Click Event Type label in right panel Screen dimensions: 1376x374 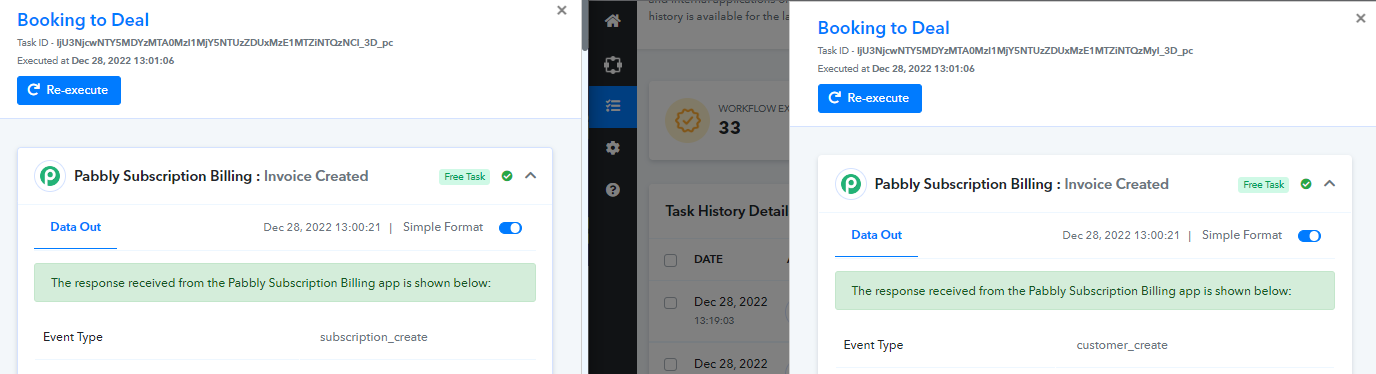pyautogui.click(x=873, y=345)
